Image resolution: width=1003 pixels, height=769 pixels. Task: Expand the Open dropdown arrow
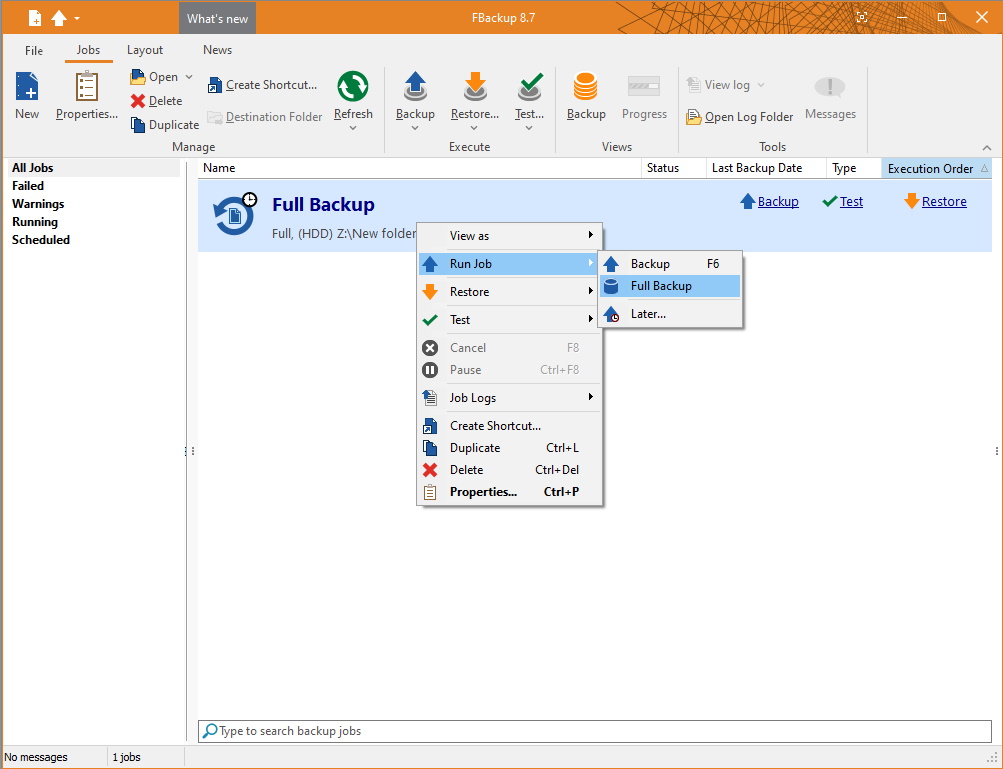[x=189, y=77]
